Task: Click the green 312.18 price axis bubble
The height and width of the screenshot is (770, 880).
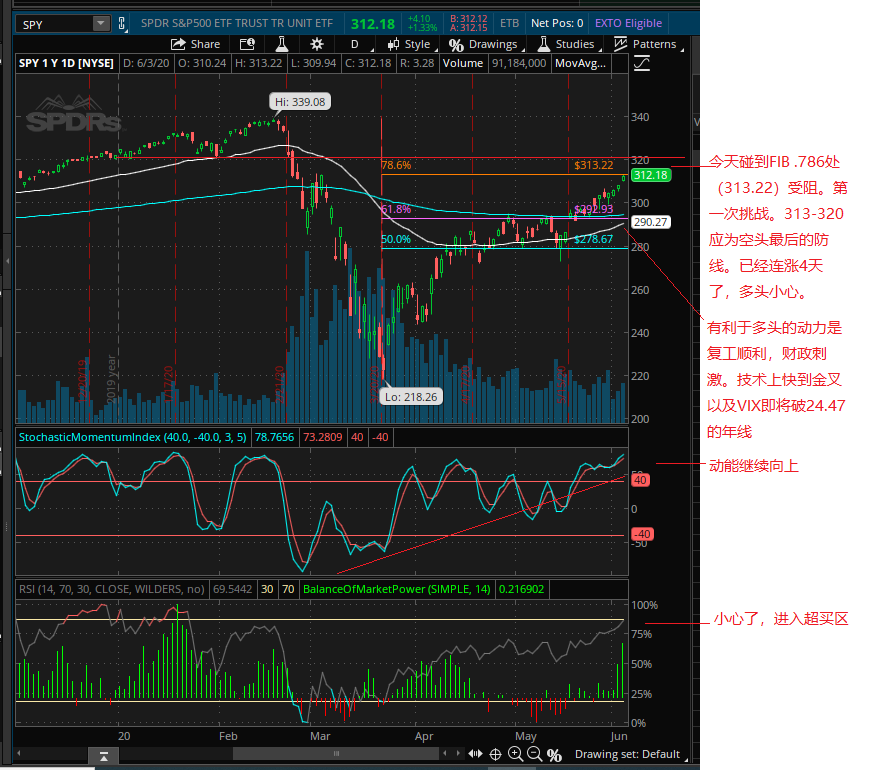Action: click(650, 175)
